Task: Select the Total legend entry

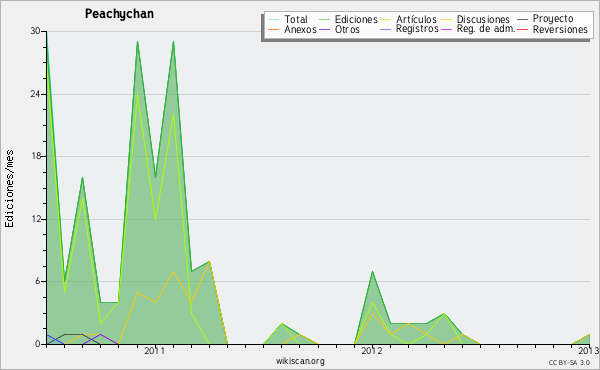Action: point(296,19)
